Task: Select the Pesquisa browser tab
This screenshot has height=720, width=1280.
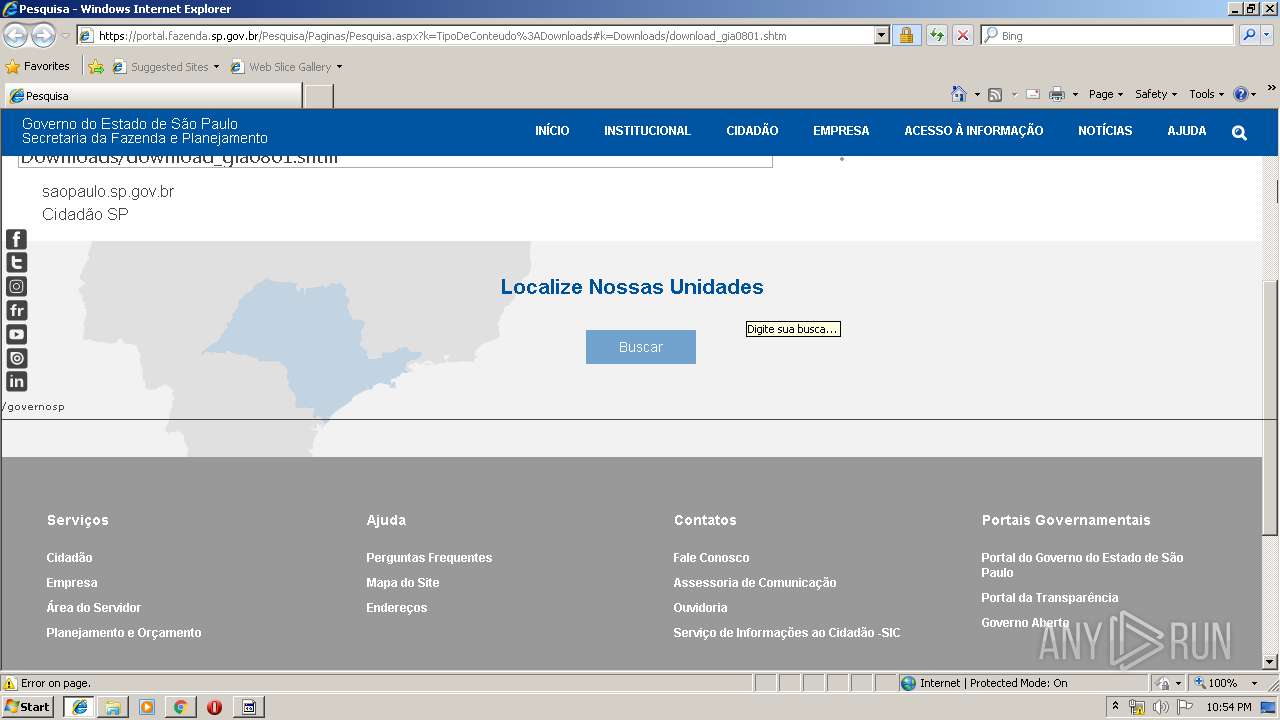Action: click(152, 96)
